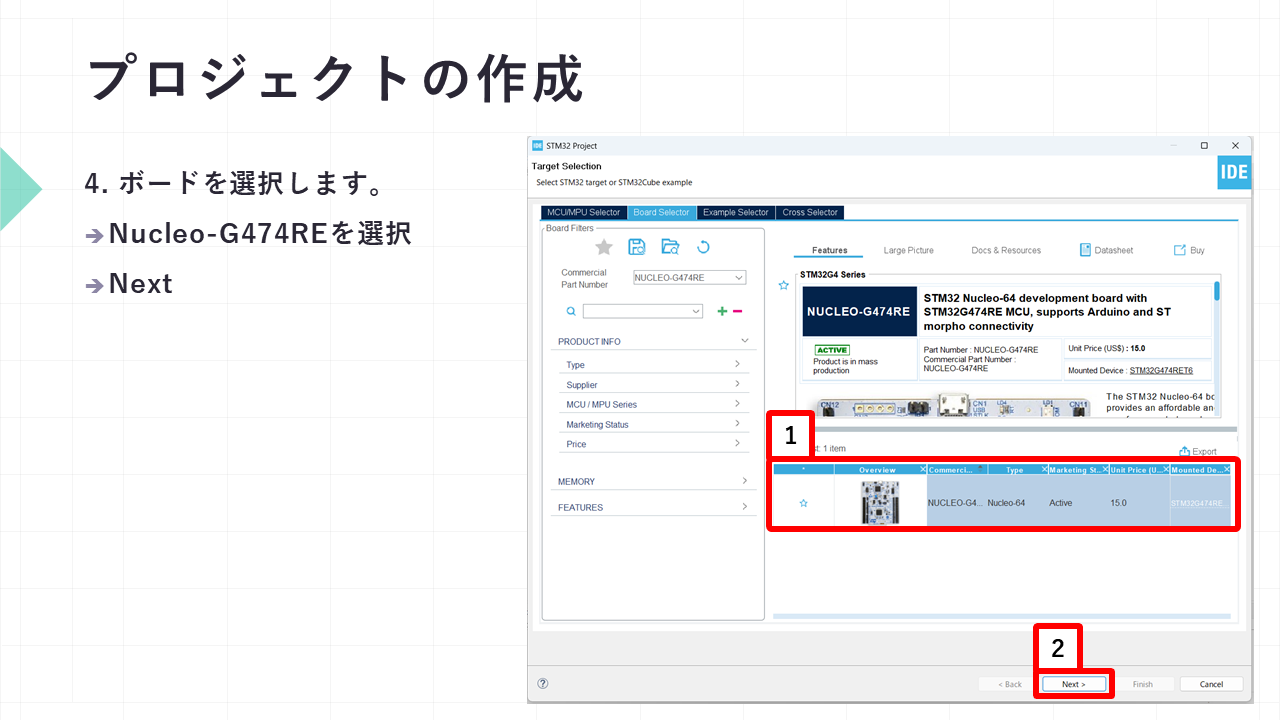
Task: Select the Board Selector tab
Action: point(661,212)
